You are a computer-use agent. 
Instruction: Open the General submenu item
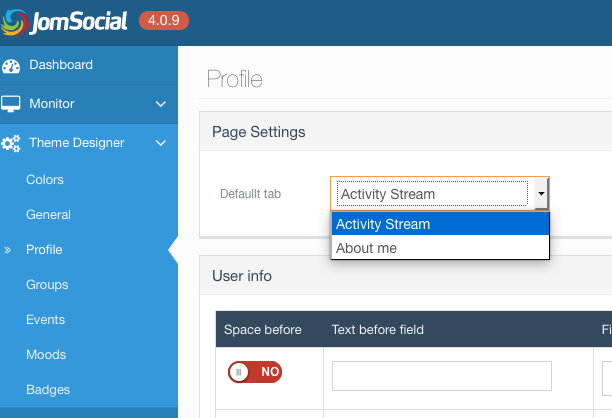point(48,215)
